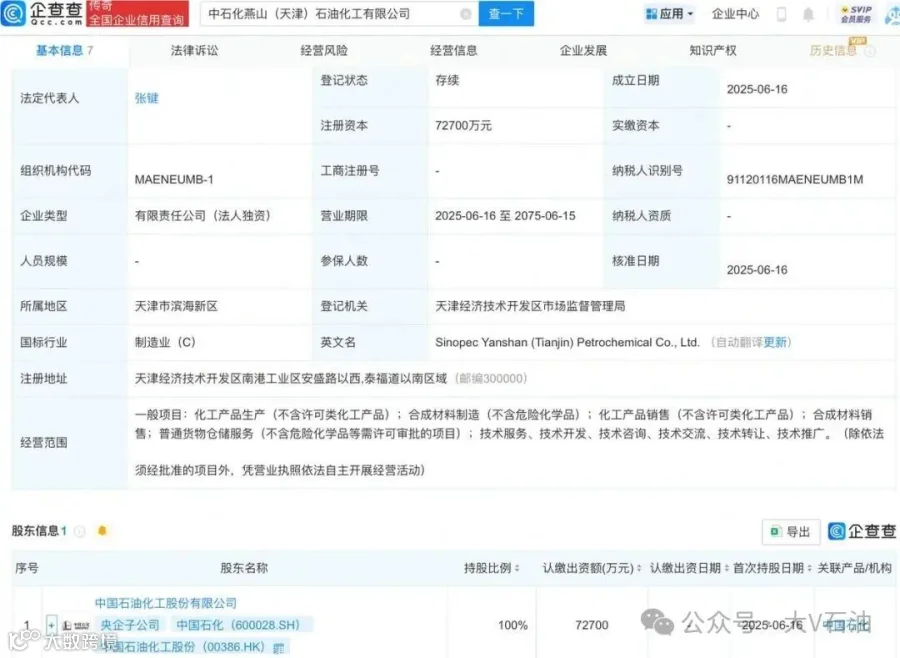Screen dimensions: 900x658
Task: Select the 国标行业 value 制造业（C）
Action: click(x=165, y=342)
